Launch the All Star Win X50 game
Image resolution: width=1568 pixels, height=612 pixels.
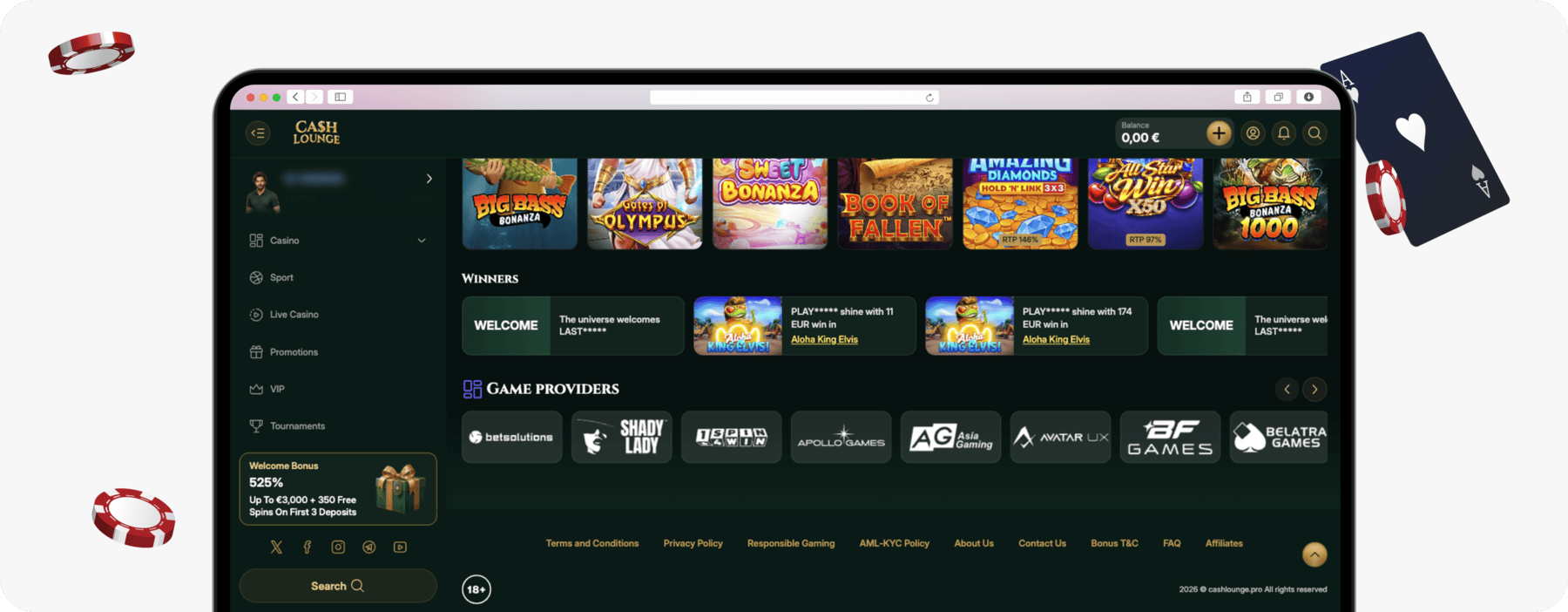click(1146, 204)
